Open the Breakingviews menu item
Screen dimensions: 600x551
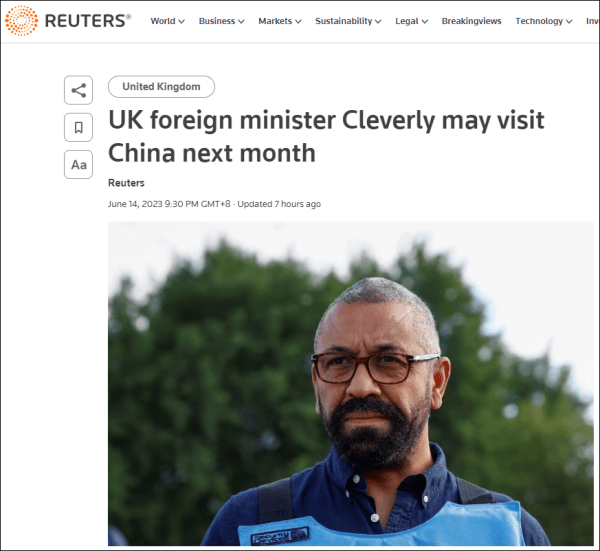[471, 21]
